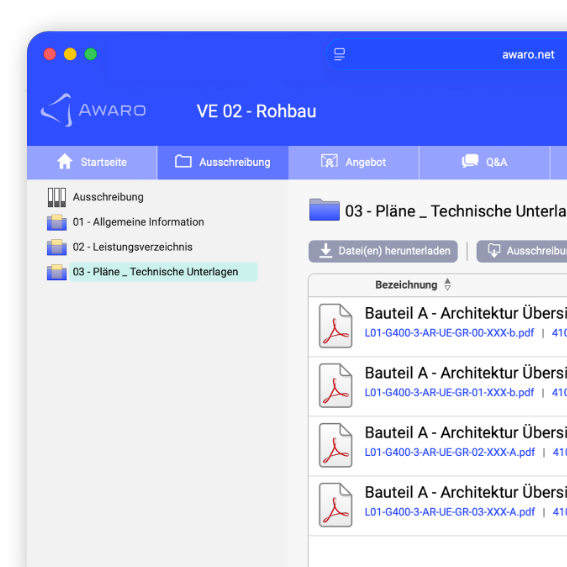The width and height of the screenshot is (567, 567).
Task: Click the site settings icon in address bar
Action: pyautogui.click(x=339, y=54)
